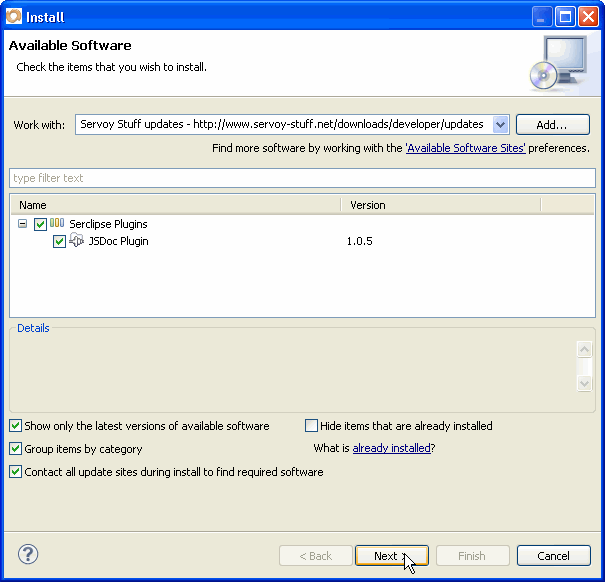Enable Hide items that are already installed
The image size is (605, 582).
[311, 426]
